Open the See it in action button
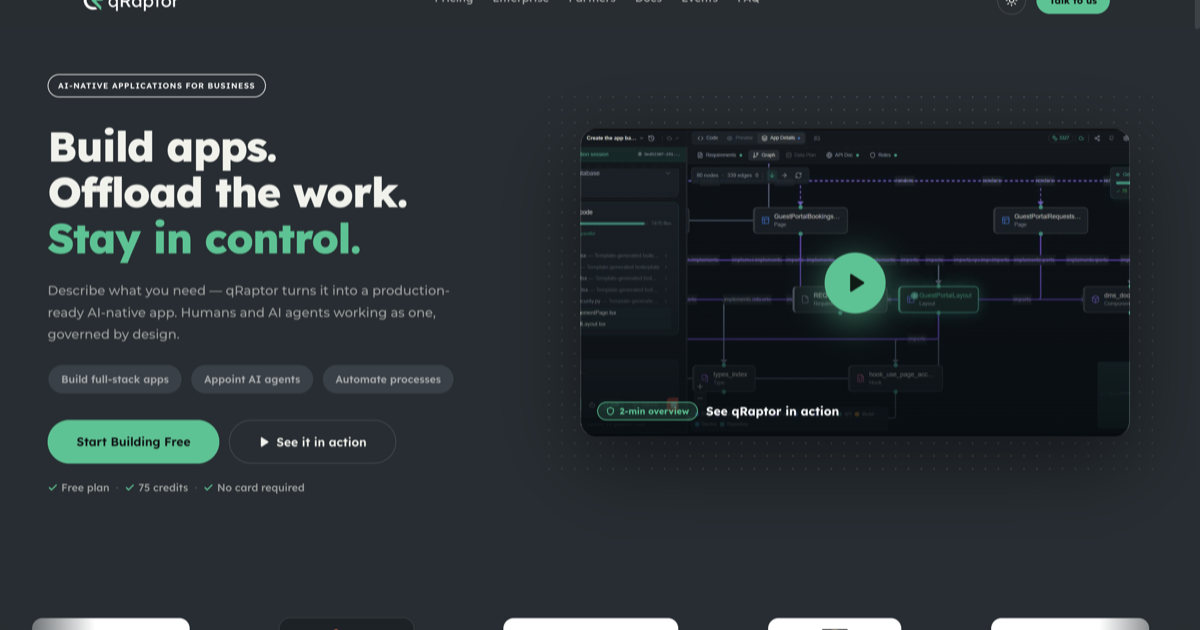 pos(312,442)
